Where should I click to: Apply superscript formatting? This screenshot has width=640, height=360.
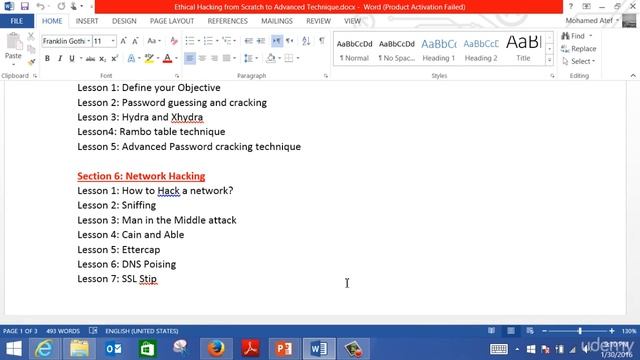tap(115, 59)
